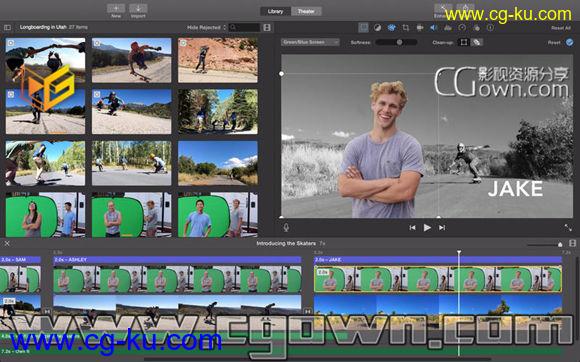580x362 pixels.
Task: Click the upper-left crop handle in viewer
Action: pyautogui.click(x=281, y=74)
